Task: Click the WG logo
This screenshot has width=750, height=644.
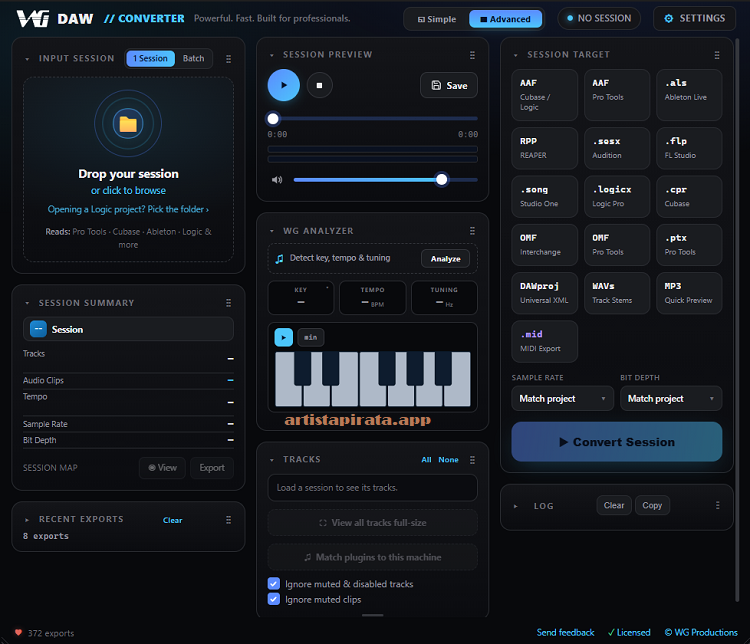Action: [x=33, y=19]
